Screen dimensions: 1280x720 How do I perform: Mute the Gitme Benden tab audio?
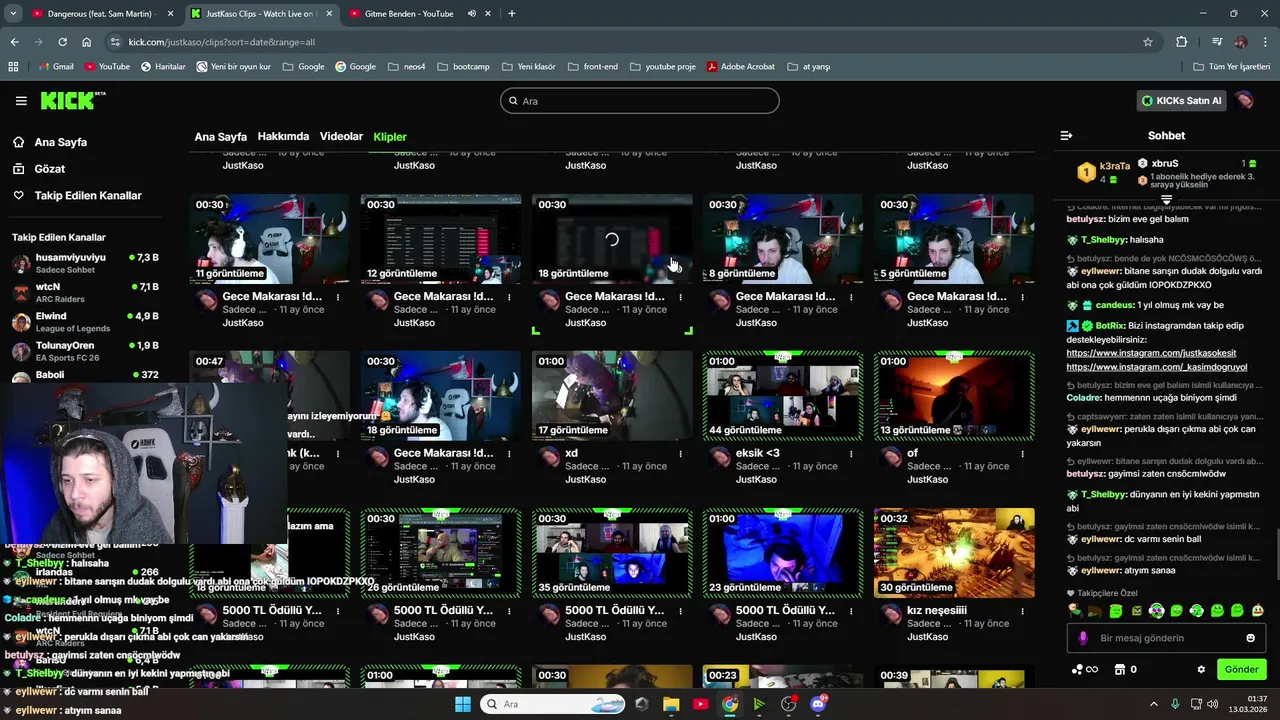click(472, 14)
